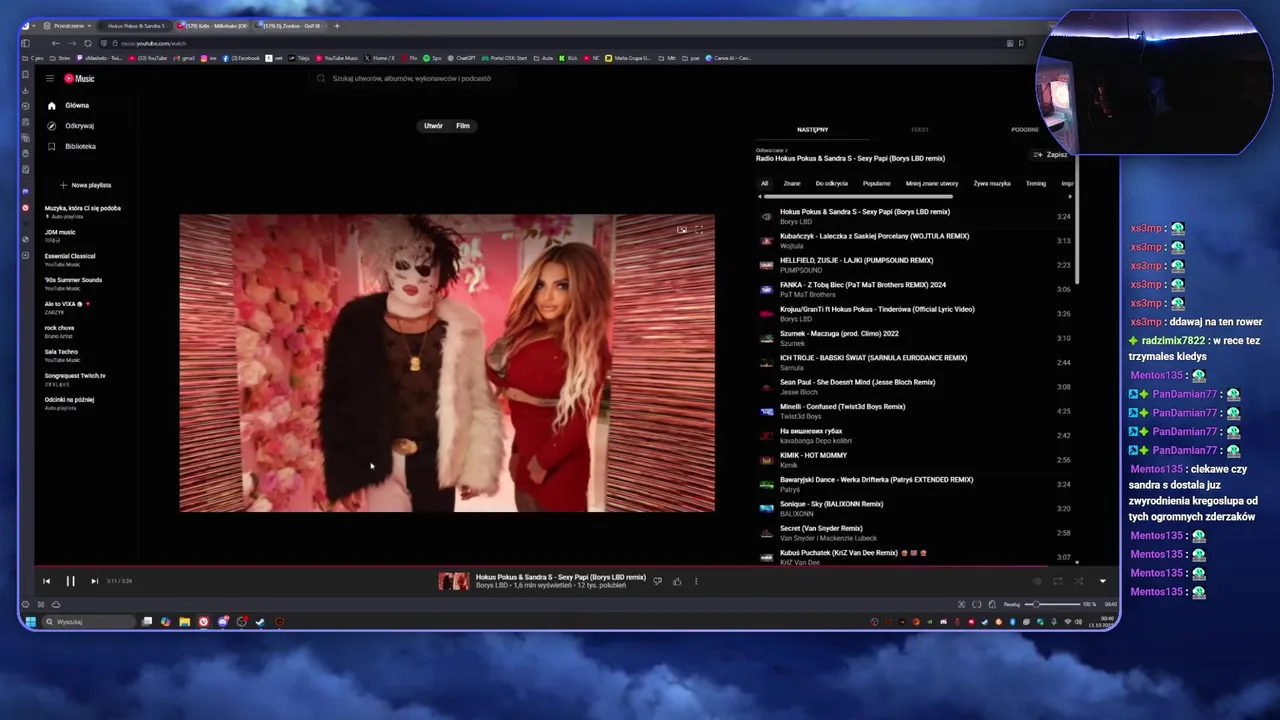Open the YouTube Music bookmark
This screenshot has width=1280, height=720.
pos(337,58)
